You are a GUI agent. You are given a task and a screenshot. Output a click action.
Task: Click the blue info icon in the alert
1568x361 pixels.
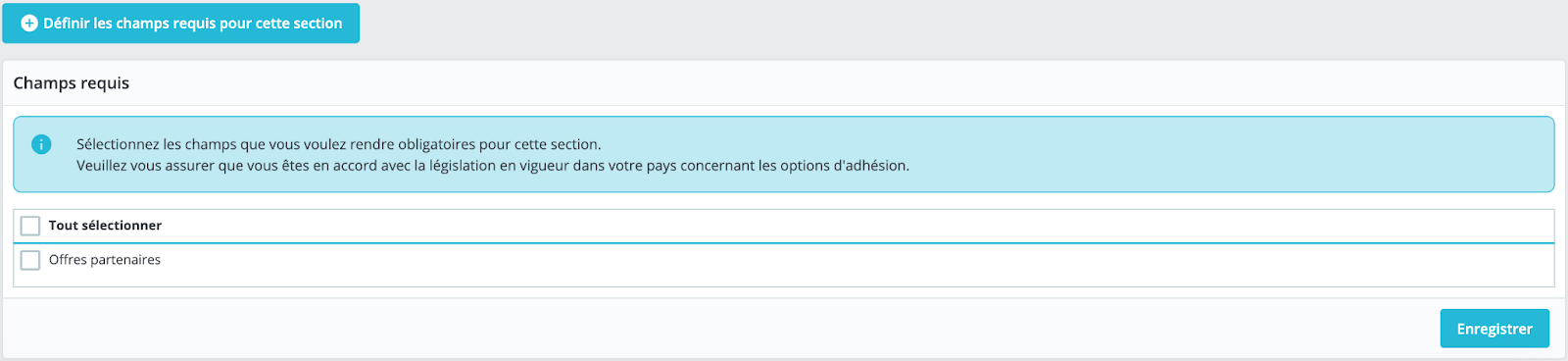tap(41, 144)
